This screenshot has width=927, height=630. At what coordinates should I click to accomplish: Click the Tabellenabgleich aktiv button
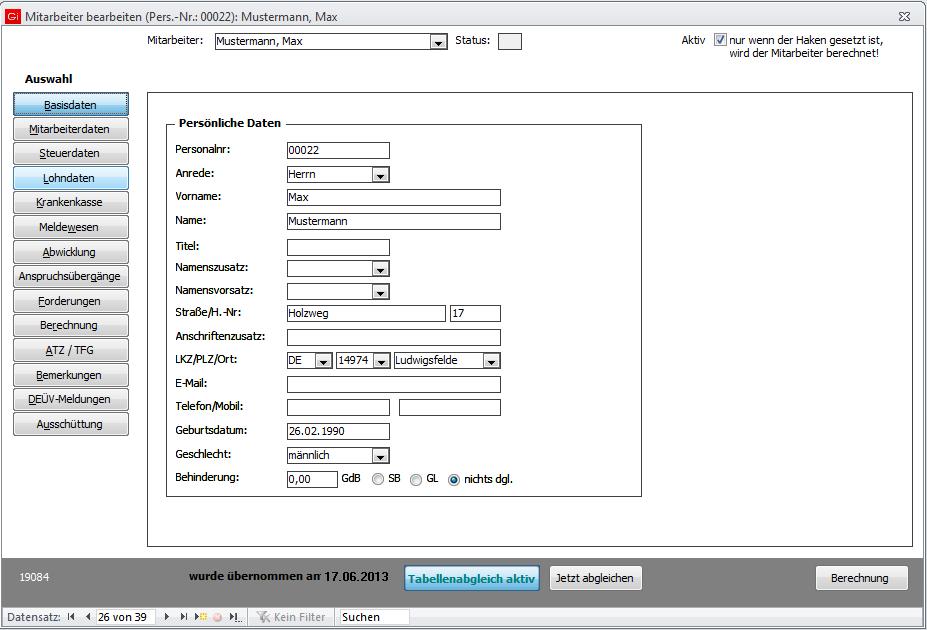click(x=473, y=578)
